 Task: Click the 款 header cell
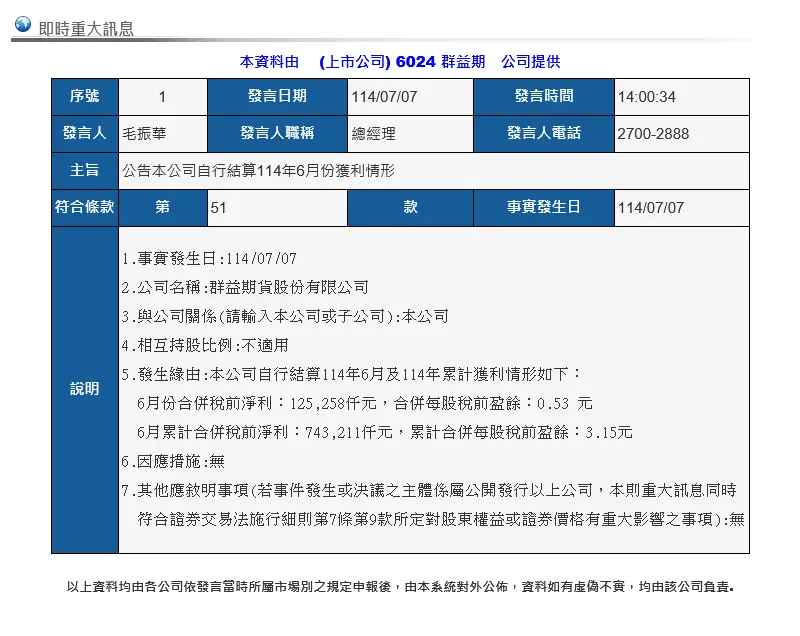point(410,207)
